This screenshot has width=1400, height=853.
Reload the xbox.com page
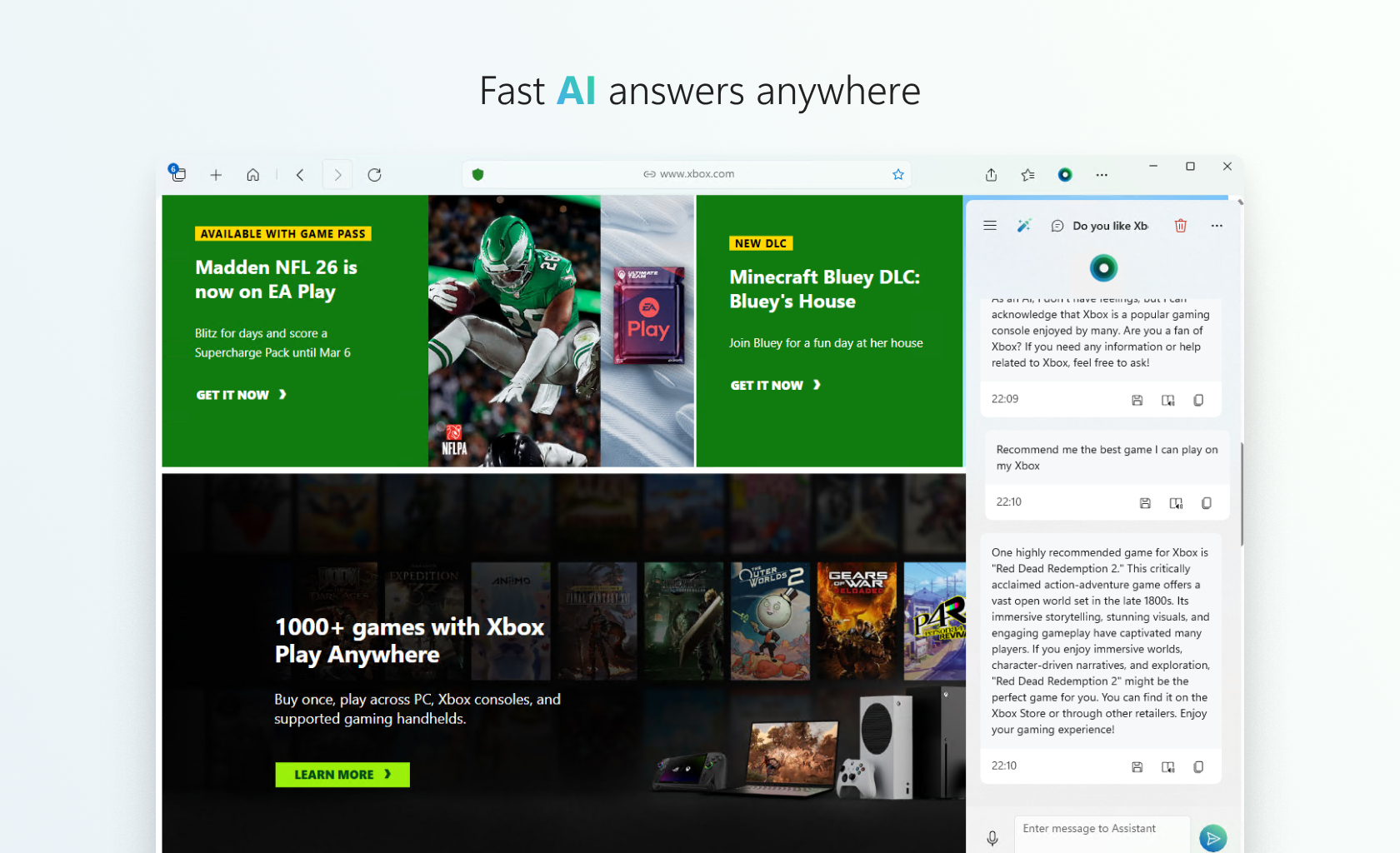coord(375,175)
